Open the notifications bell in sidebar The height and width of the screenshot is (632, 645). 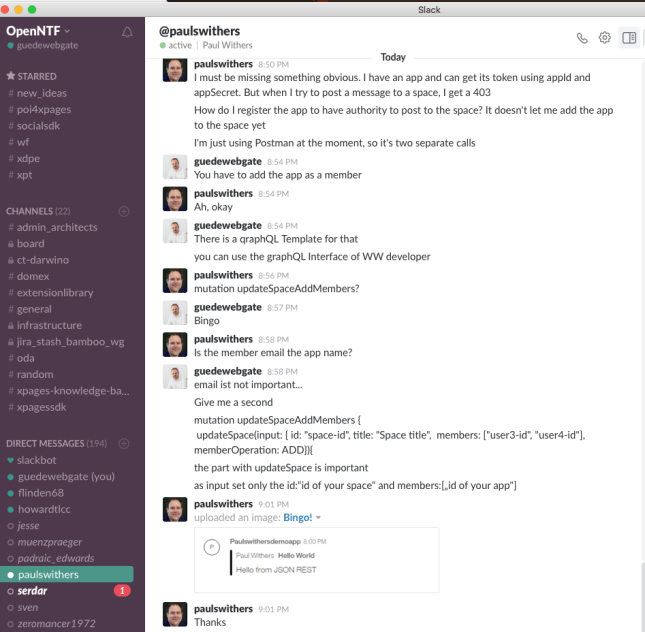tap(127, 32)
